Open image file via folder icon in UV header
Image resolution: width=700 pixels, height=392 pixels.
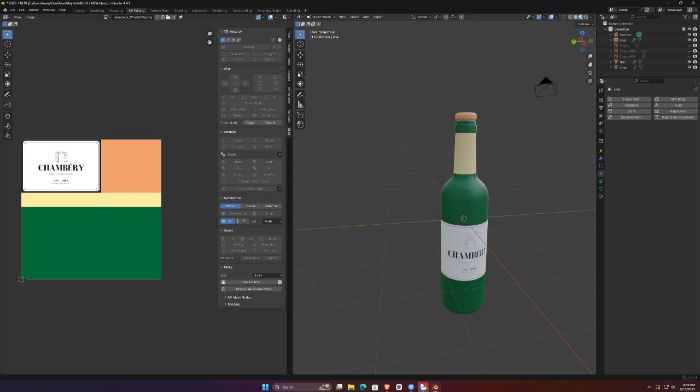168,17
